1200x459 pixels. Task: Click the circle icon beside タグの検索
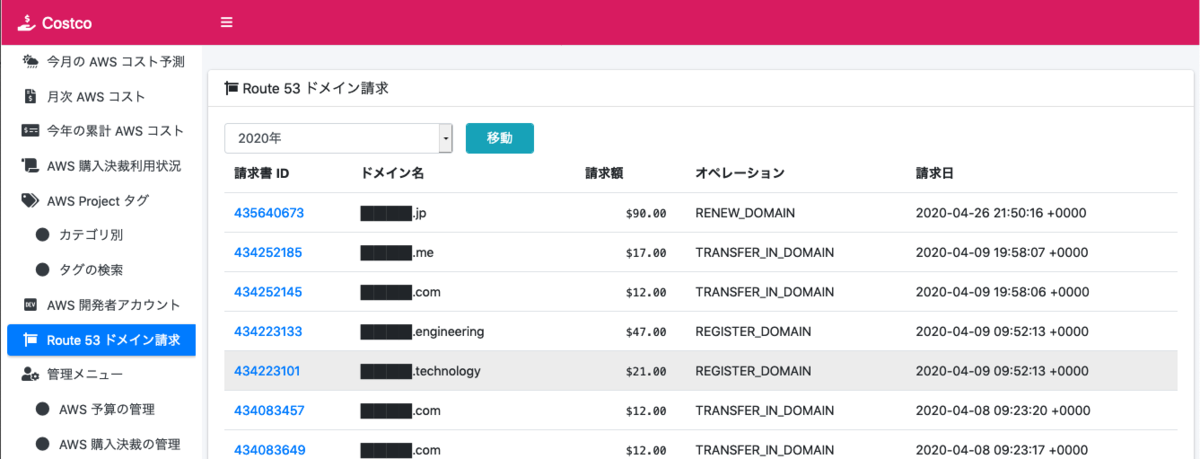(43, 270)
